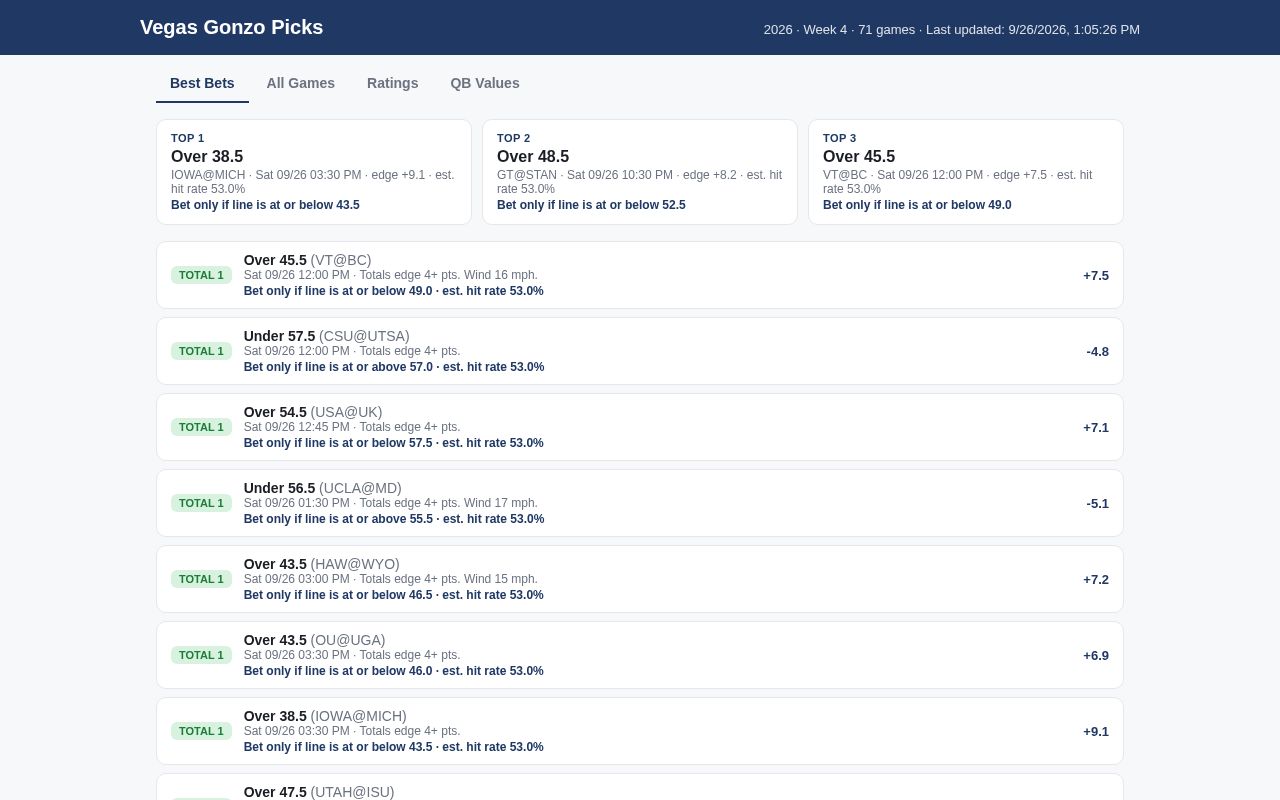Image resolution: width=1280 pixels, height=800 pixels.
Task: Click the Over 47.5 (UTAH@ISU) title
Action: [x=319, y=792]
